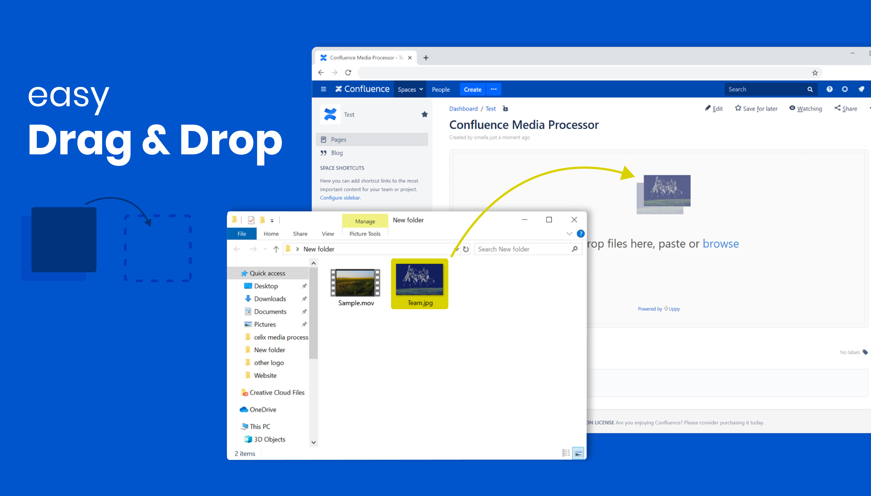Screen dimensions: 871x496
Task: Click the notifications icon in Confluence header
Action: (861, 89)
